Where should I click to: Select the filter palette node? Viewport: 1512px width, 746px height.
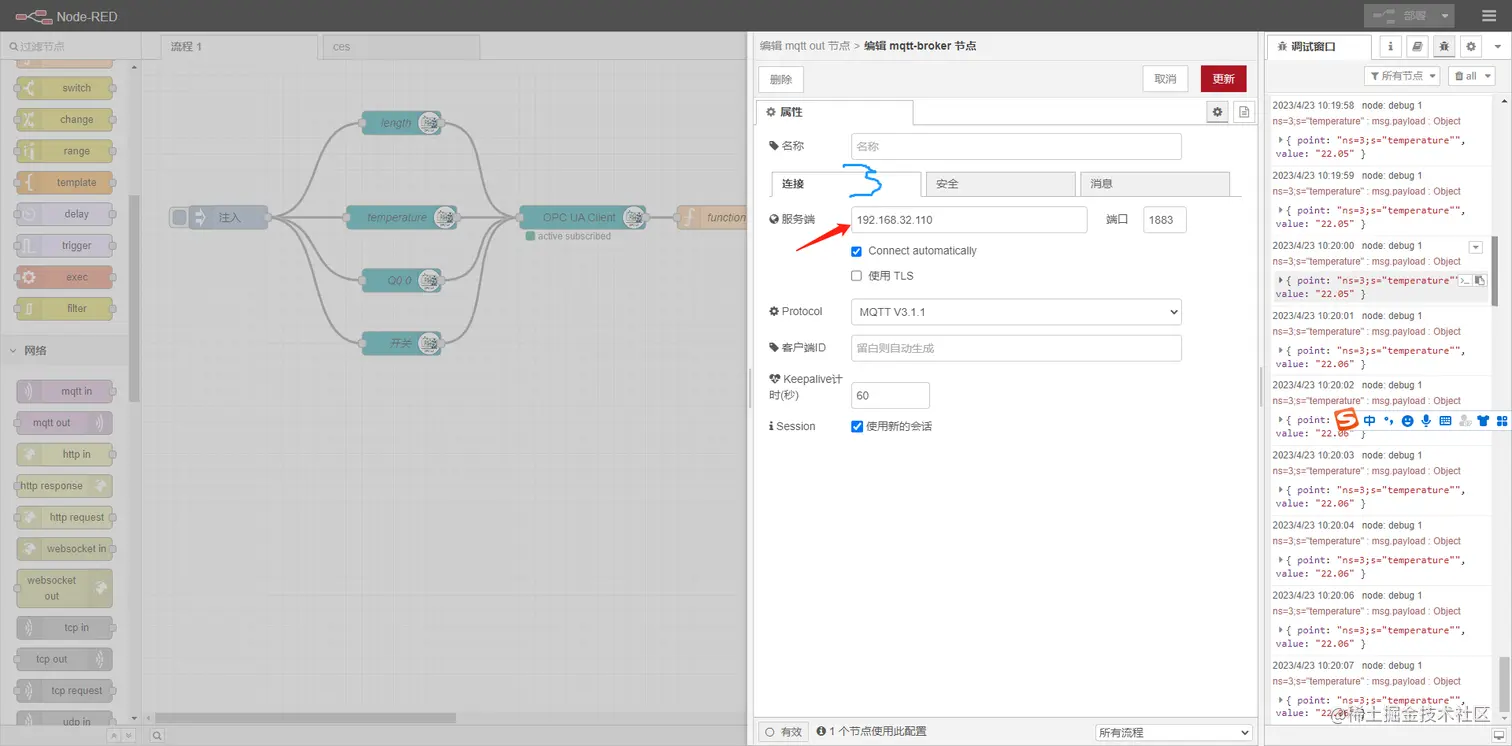64,308
